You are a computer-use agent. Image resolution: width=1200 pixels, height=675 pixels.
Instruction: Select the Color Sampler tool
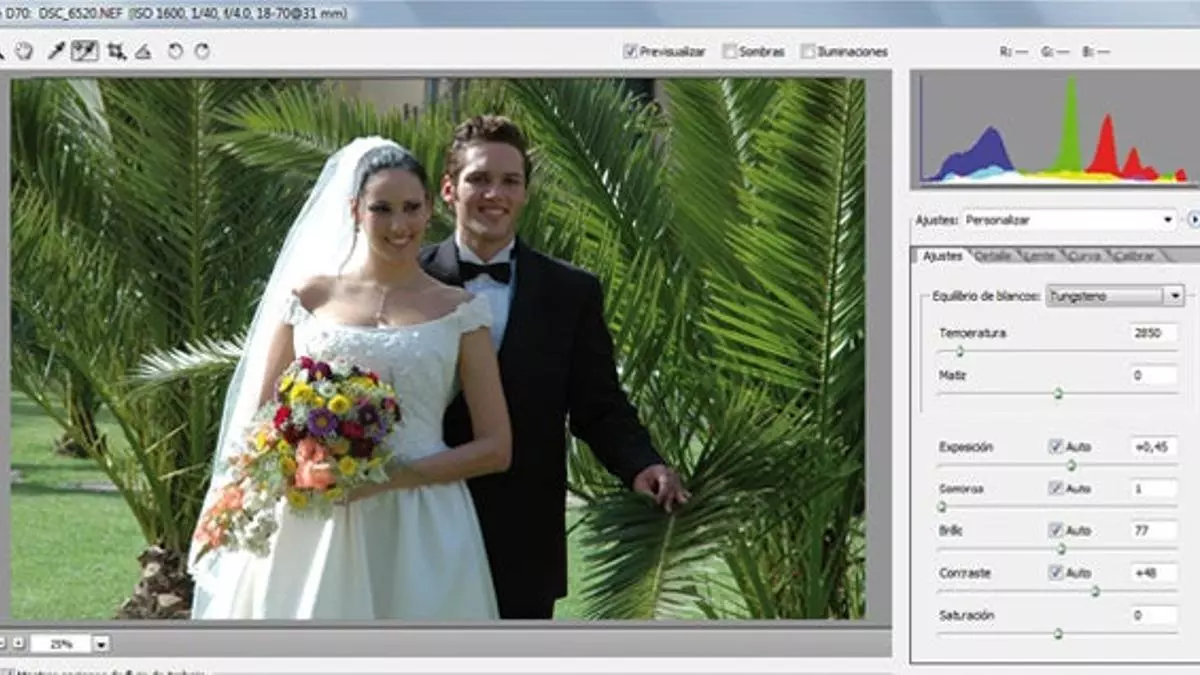[x=85, y=51]
